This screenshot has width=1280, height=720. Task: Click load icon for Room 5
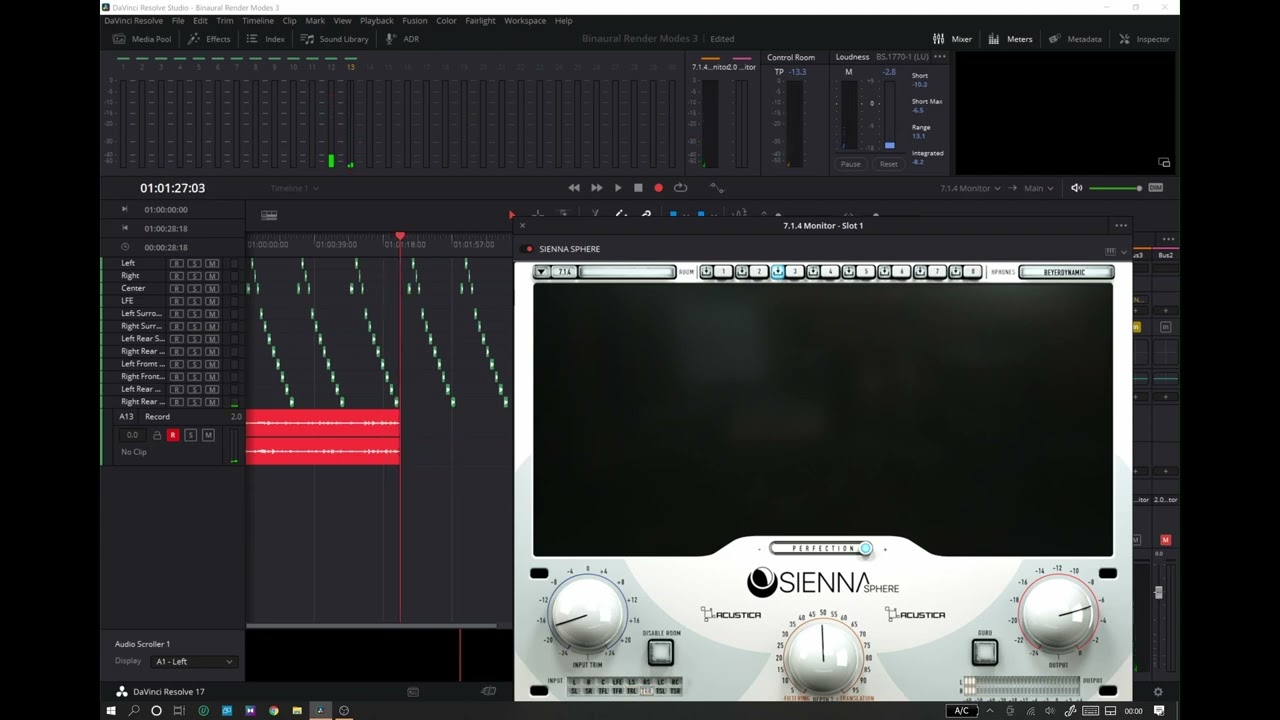(x=849, y=272)
